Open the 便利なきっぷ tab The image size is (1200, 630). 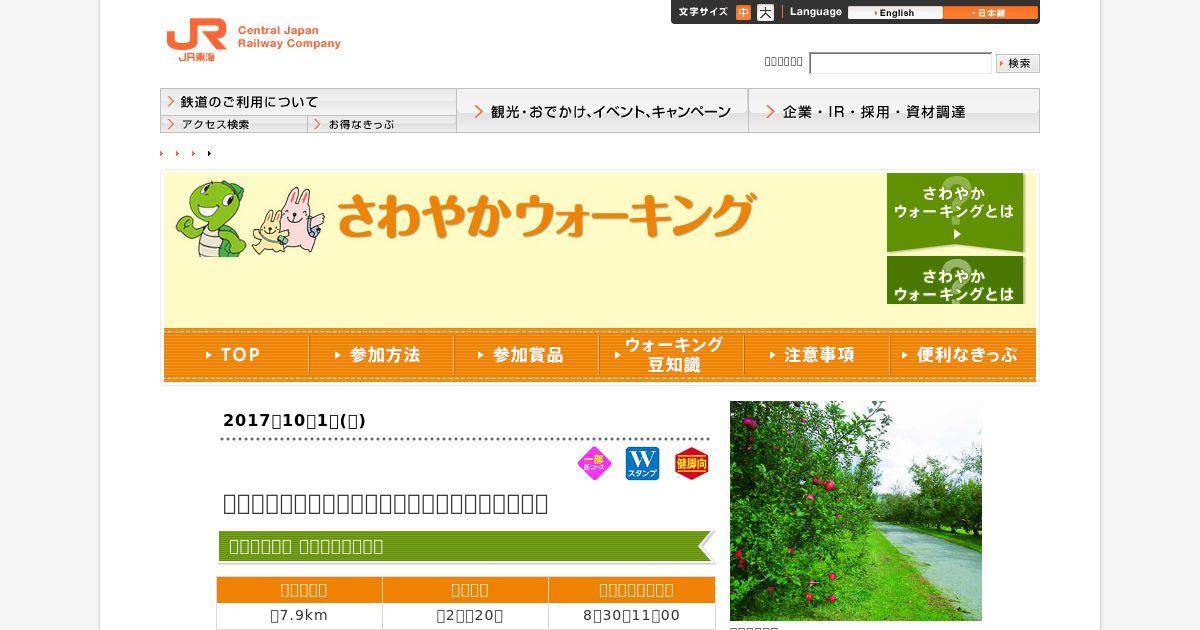click(x=963, y=355)
